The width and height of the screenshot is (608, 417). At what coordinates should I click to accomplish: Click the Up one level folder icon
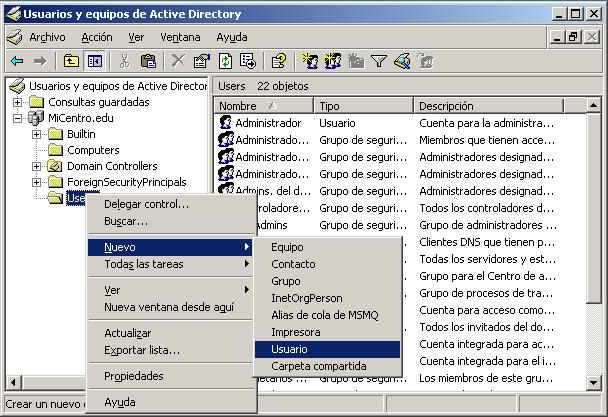click(x=72, y=62)
